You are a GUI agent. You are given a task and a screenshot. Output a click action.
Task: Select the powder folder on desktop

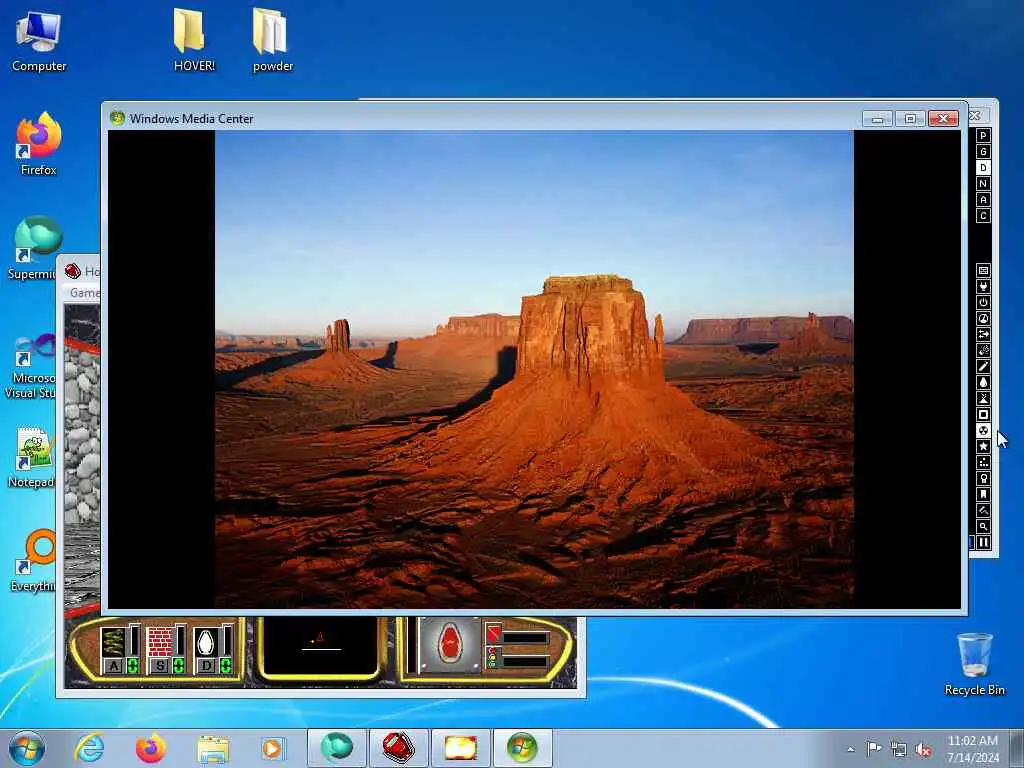pyautogui.click(x=272, y=39)
